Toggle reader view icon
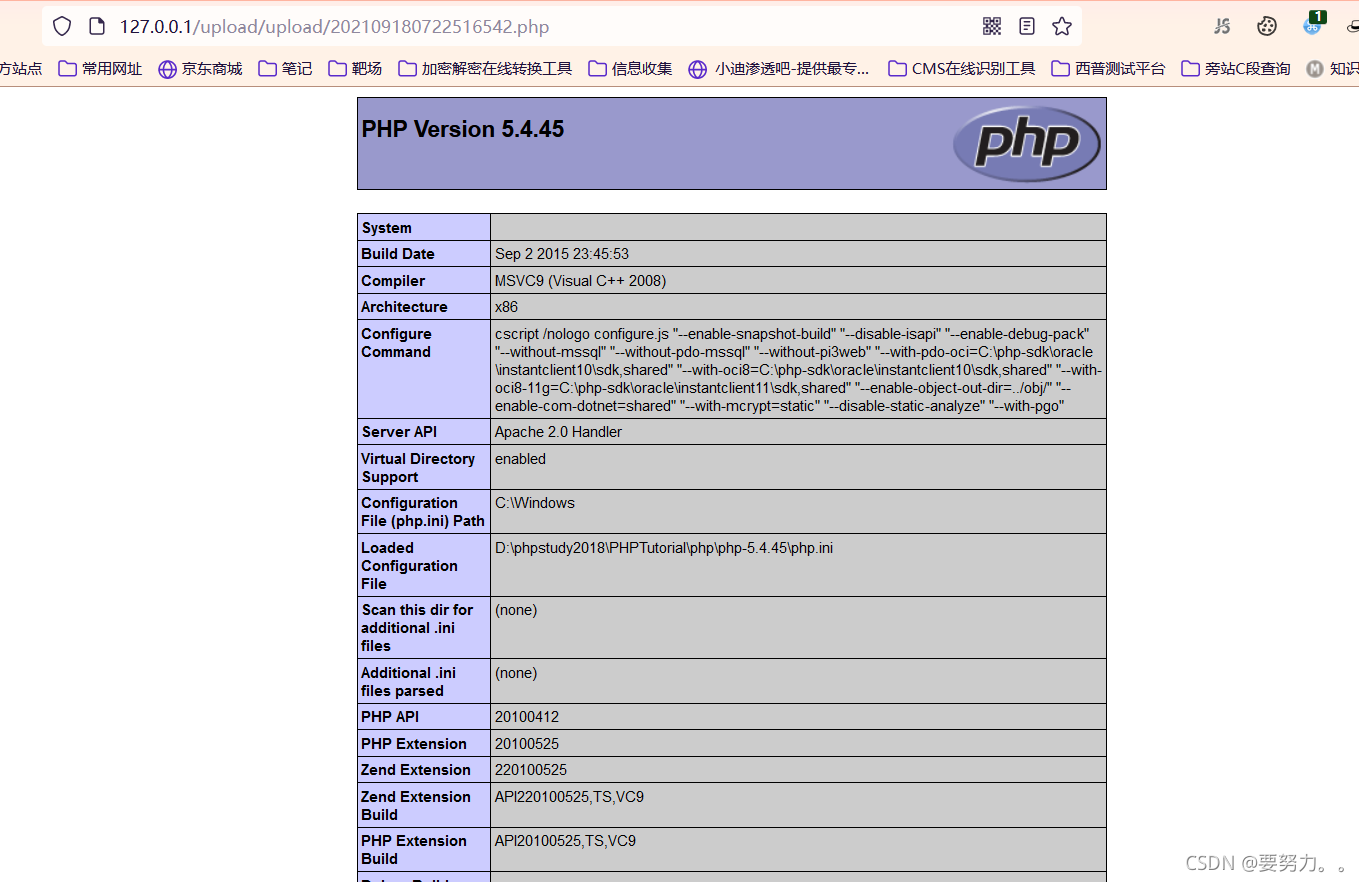Screen dimensions: 1359x882 point(1027,27)
